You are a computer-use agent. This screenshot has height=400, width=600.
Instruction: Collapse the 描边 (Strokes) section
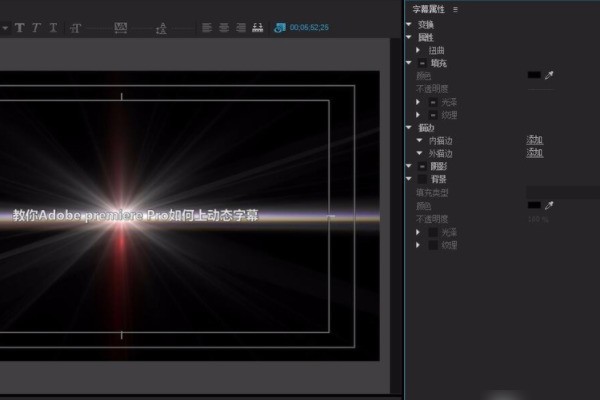(x=409, y=127)
